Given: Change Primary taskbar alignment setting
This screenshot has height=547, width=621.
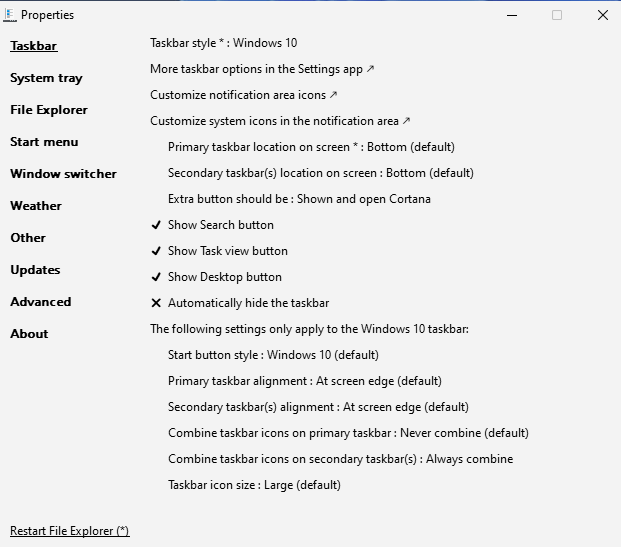Looking at the screenshot, I should (305, 381).
